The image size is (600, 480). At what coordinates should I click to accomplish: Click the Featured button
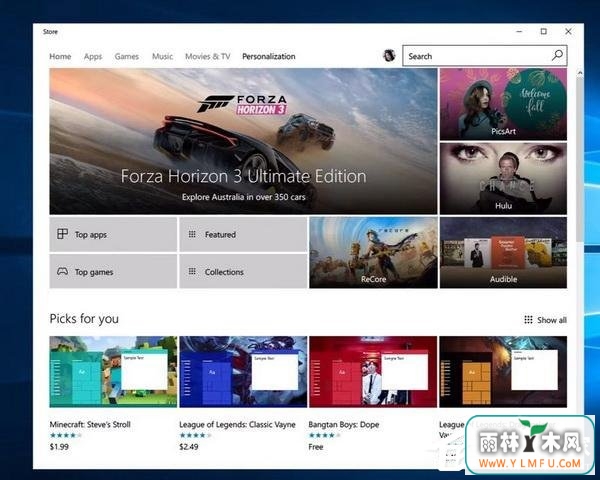[x=243, y=234]
